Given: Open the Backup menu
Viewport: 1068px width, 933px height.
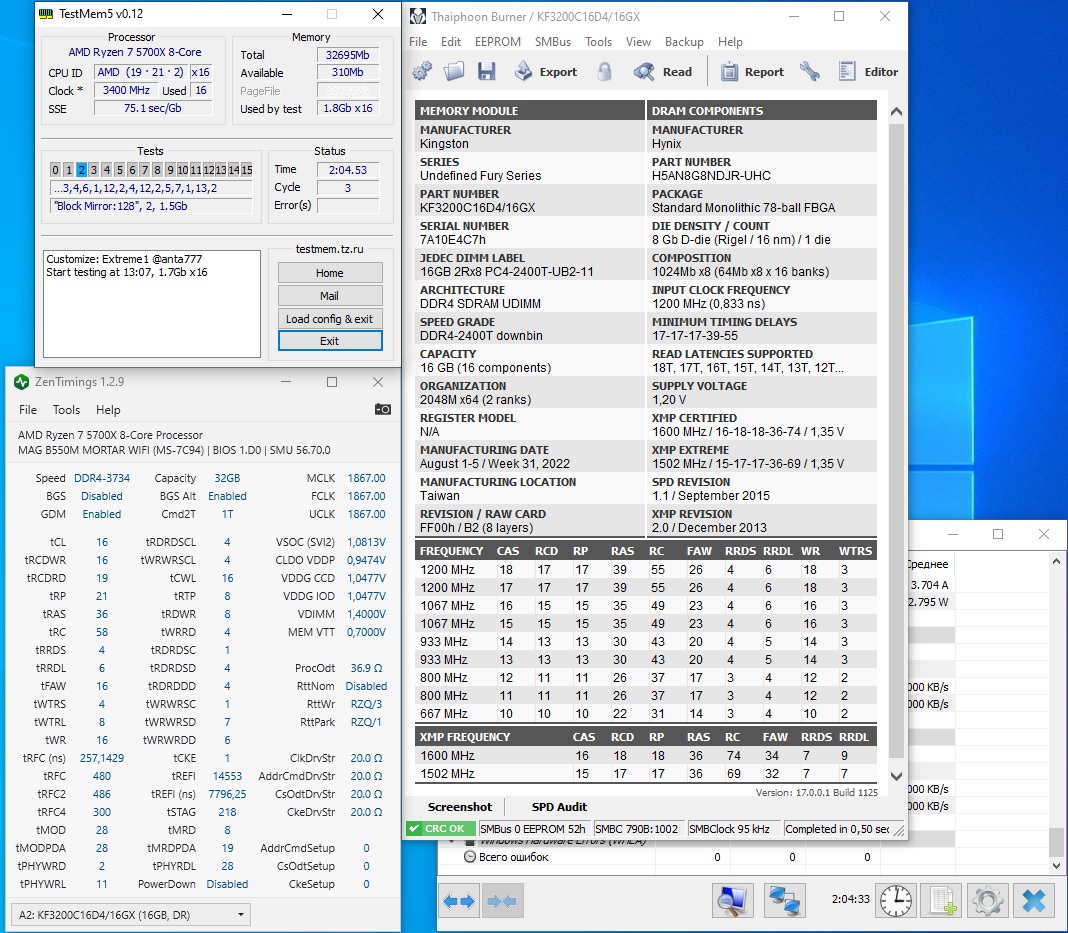Looking at the screenshot, I should pyautogui.click(x=684, y=42).
